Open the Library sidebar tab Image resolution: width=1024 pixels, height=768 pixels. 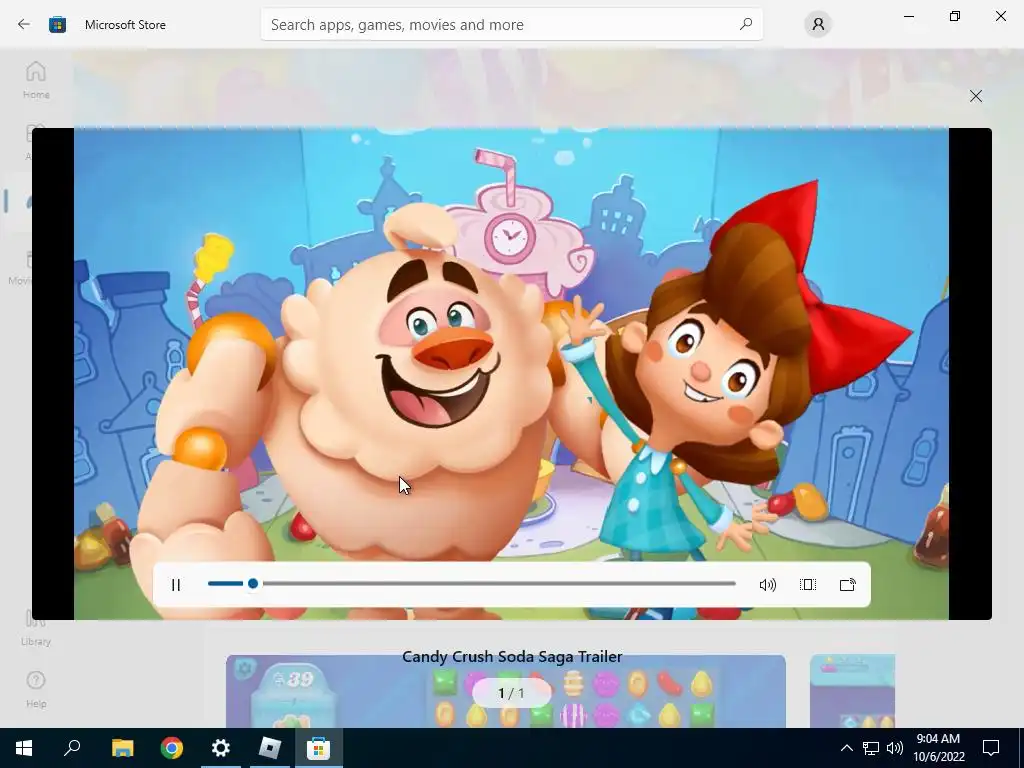[36, 628]
